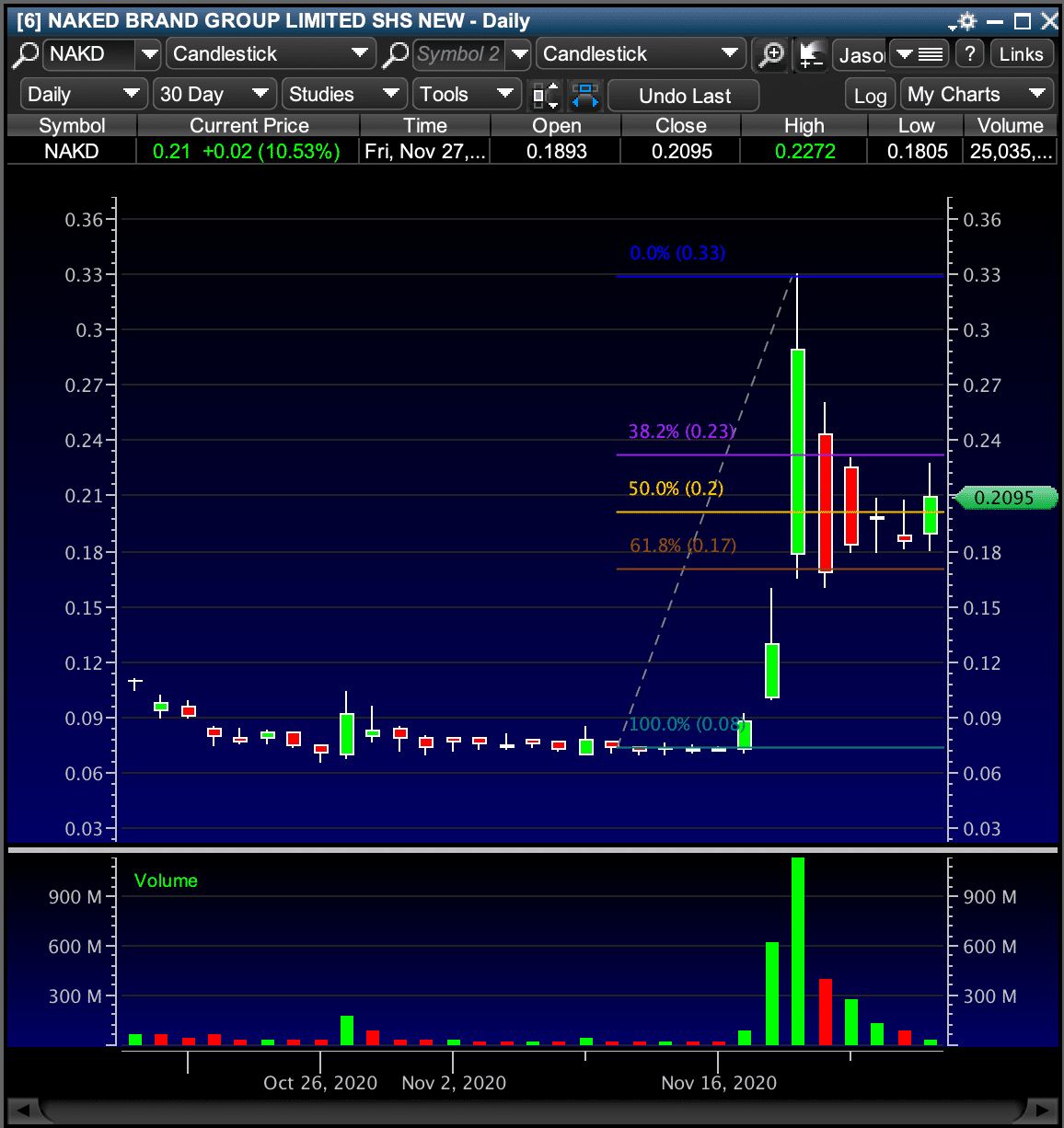Click the Symbol column header

tap(72, 125)
